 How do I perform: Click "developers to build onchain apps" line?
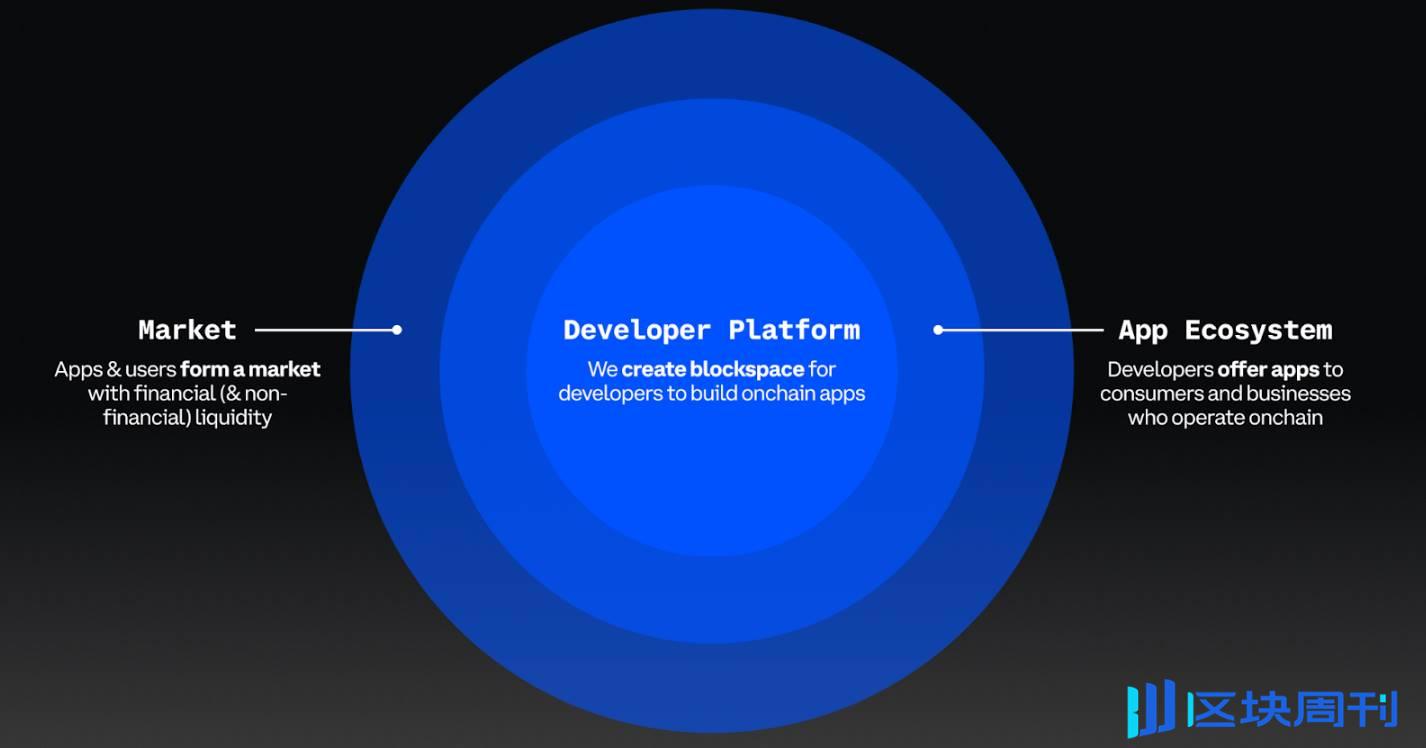711,393
